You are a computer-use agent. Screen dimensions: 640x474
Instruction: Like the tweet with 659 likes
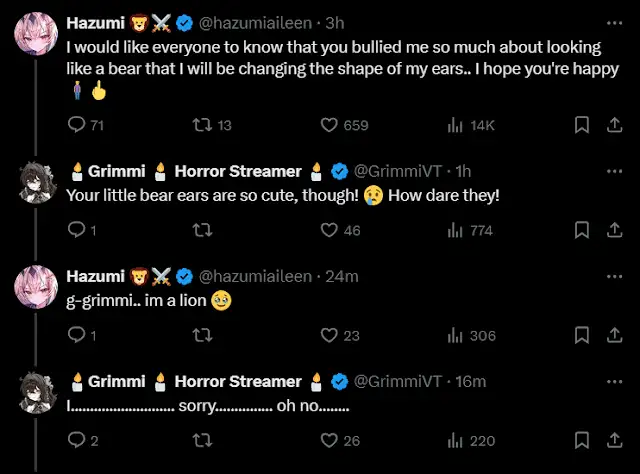pyautogui.click(x=329, y=125)
